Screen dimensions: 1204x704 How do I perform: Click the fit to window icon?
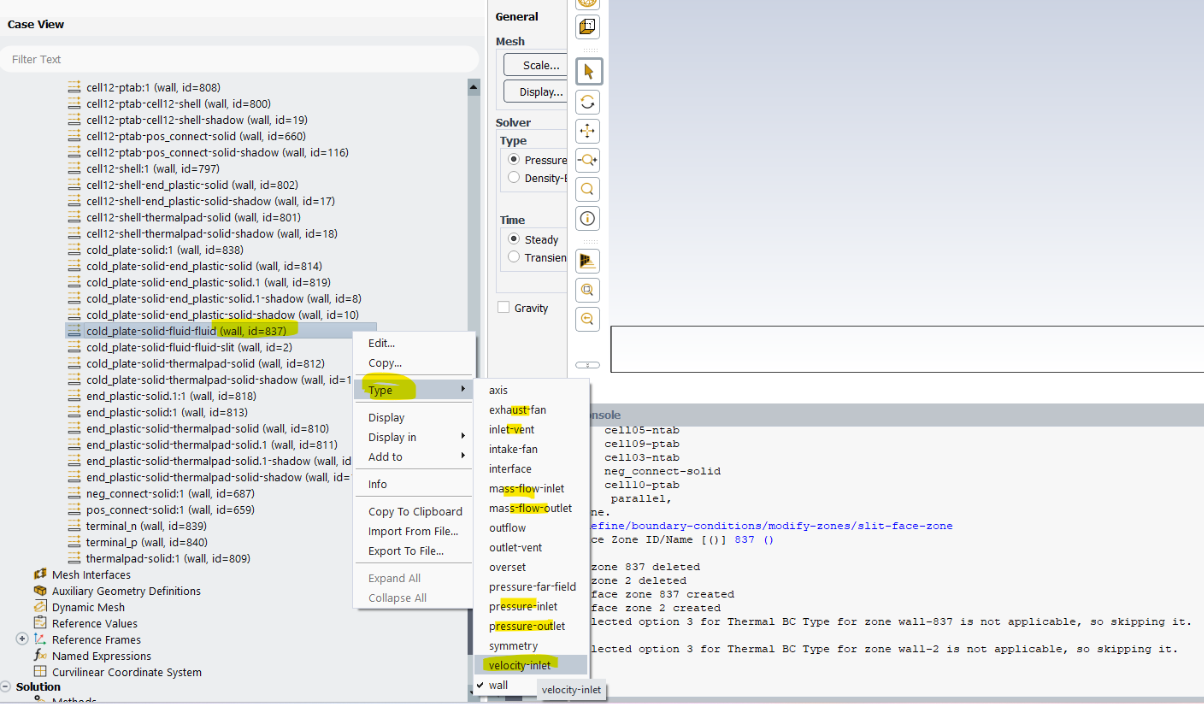tap(588, 261)
